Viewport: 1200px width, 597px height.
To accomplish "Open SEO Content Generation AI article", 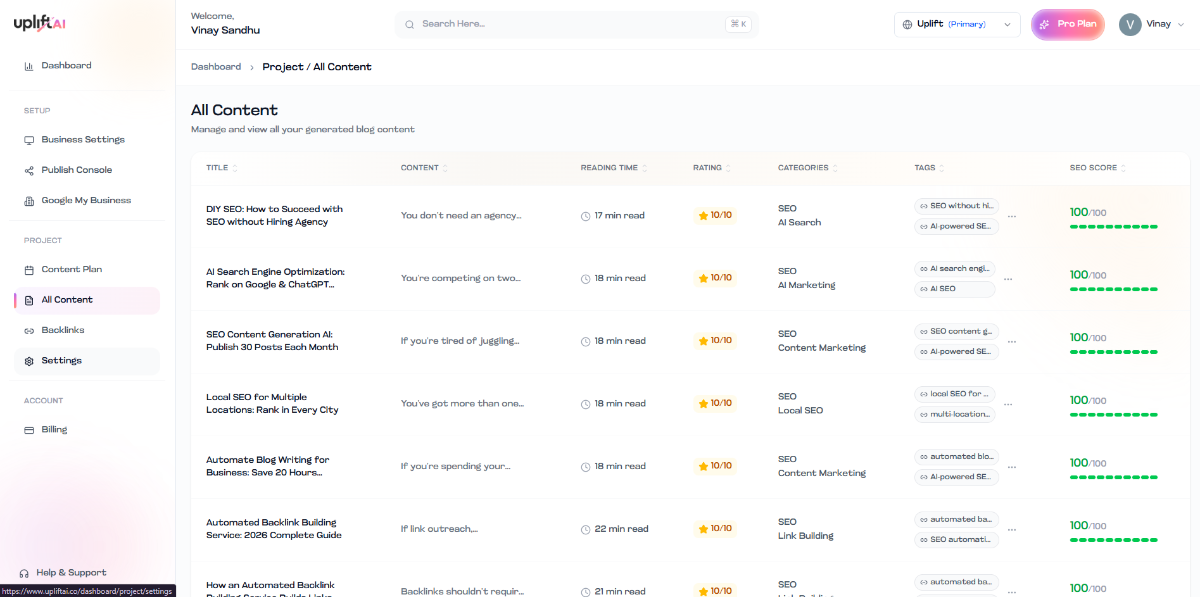I will (x=272, y=341).
